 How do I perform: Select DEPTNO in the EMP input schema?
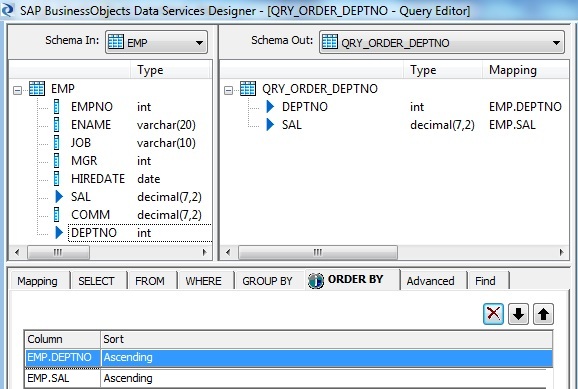[94, 233]
